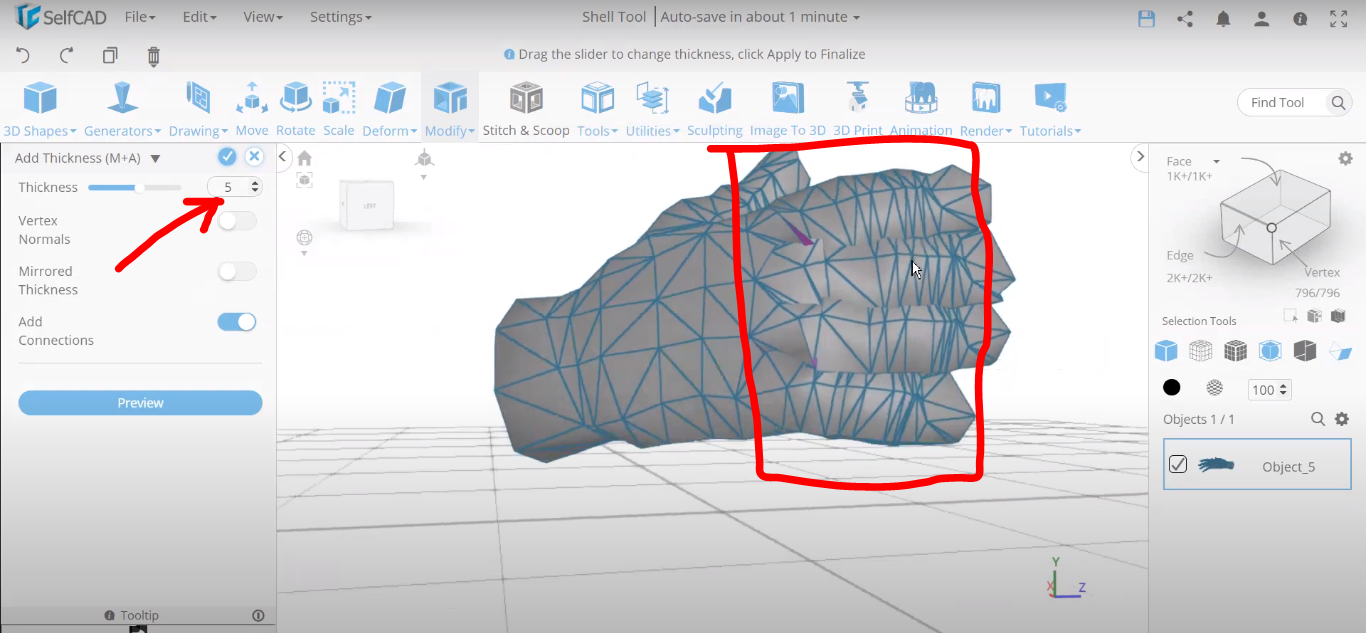Click the Save floppy disk icon
1366x633 pixels.
1147,18
